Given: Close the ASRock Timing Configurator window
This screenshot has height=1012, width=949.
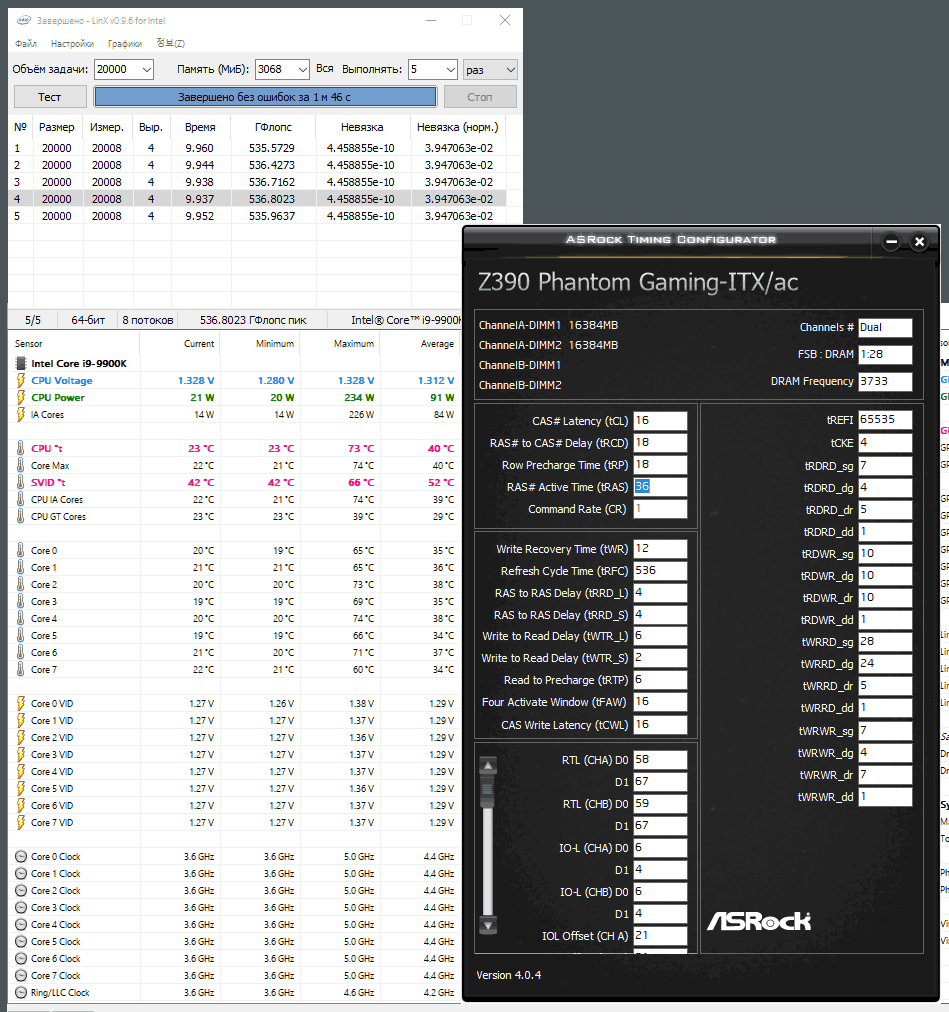Looking at the screenshot, I should point(919,242).
